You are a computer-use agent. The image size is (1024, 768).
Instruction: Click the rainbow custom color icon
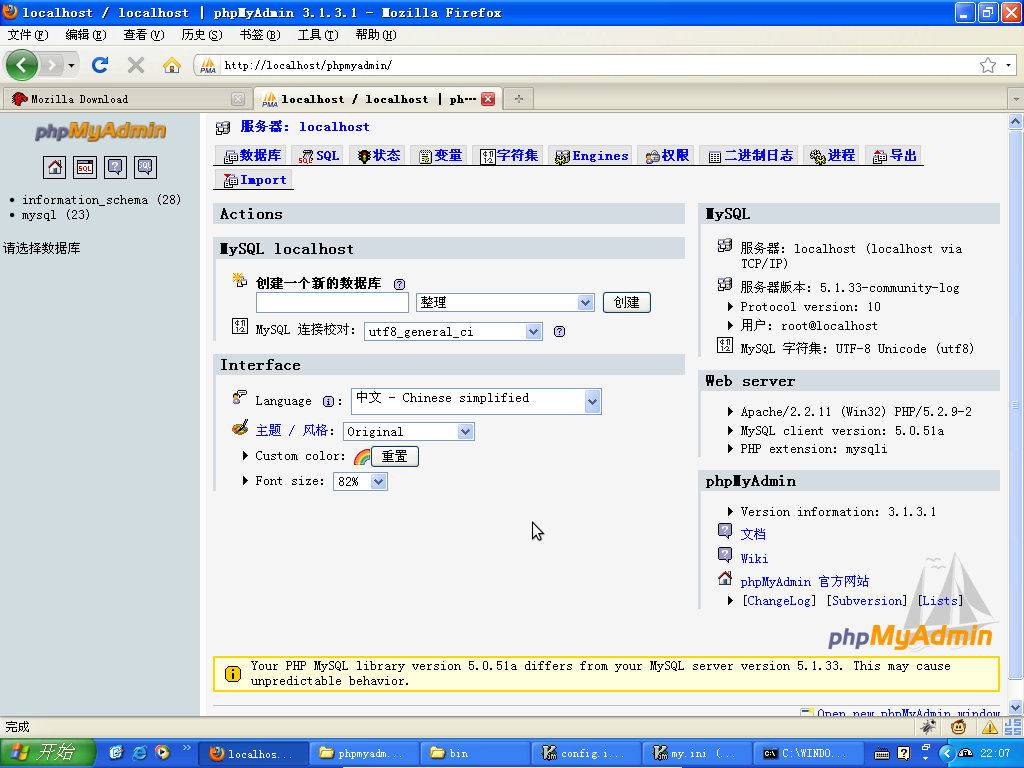point(362,456)
